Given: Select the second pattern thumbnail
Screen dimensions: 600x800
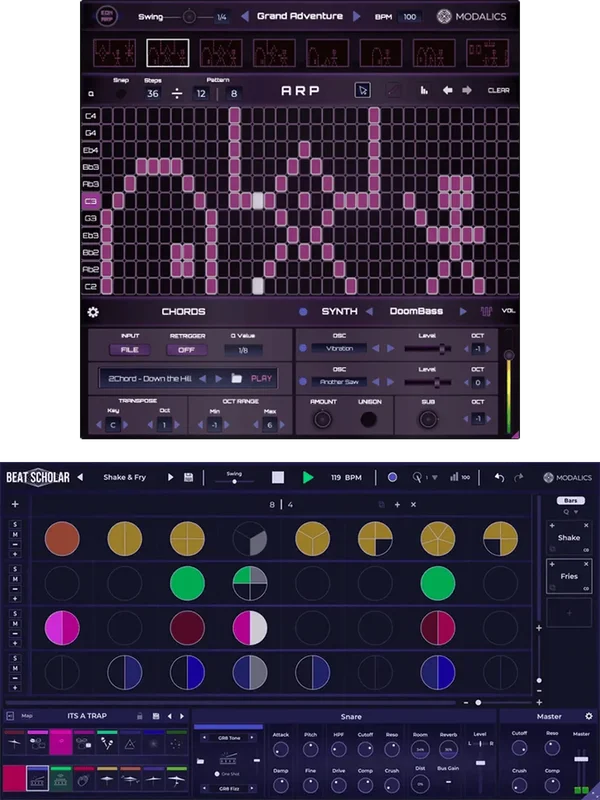Looking at the screenshot, I should tap(168, 53).
